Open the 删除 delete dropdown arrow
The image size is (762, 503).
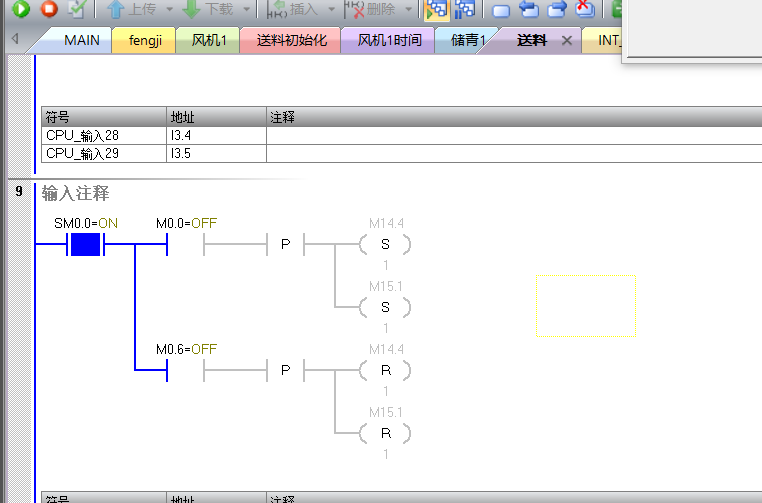(x=408, y=10)
